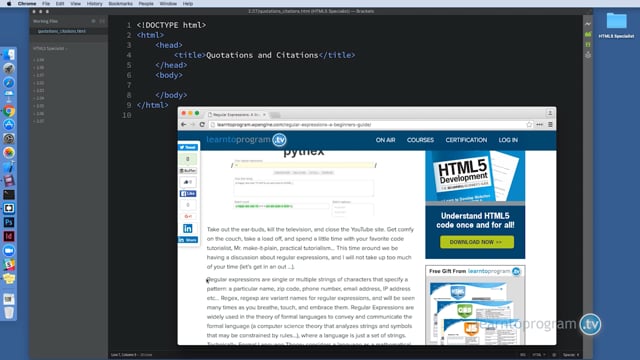Open the View menu in the menu bar
640x360 pixels.
pyautogui.click(x=76, y=3)
